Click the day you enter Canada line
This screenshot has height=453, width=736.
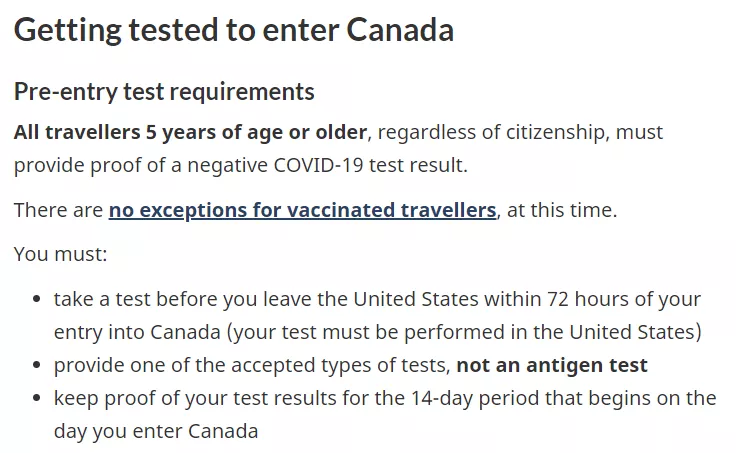(156, 431)
